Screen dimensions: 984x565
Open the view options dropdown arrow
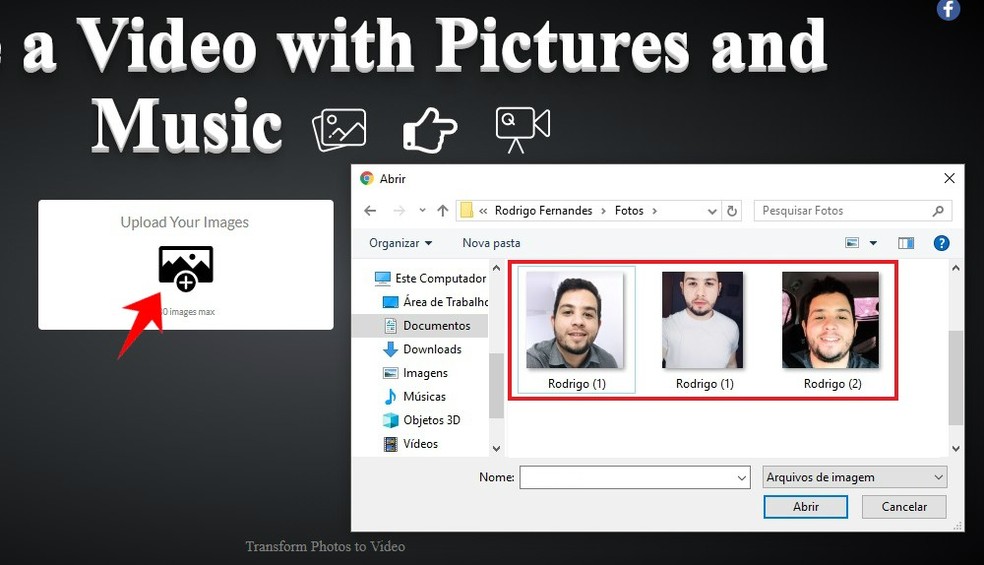point(873,243)
